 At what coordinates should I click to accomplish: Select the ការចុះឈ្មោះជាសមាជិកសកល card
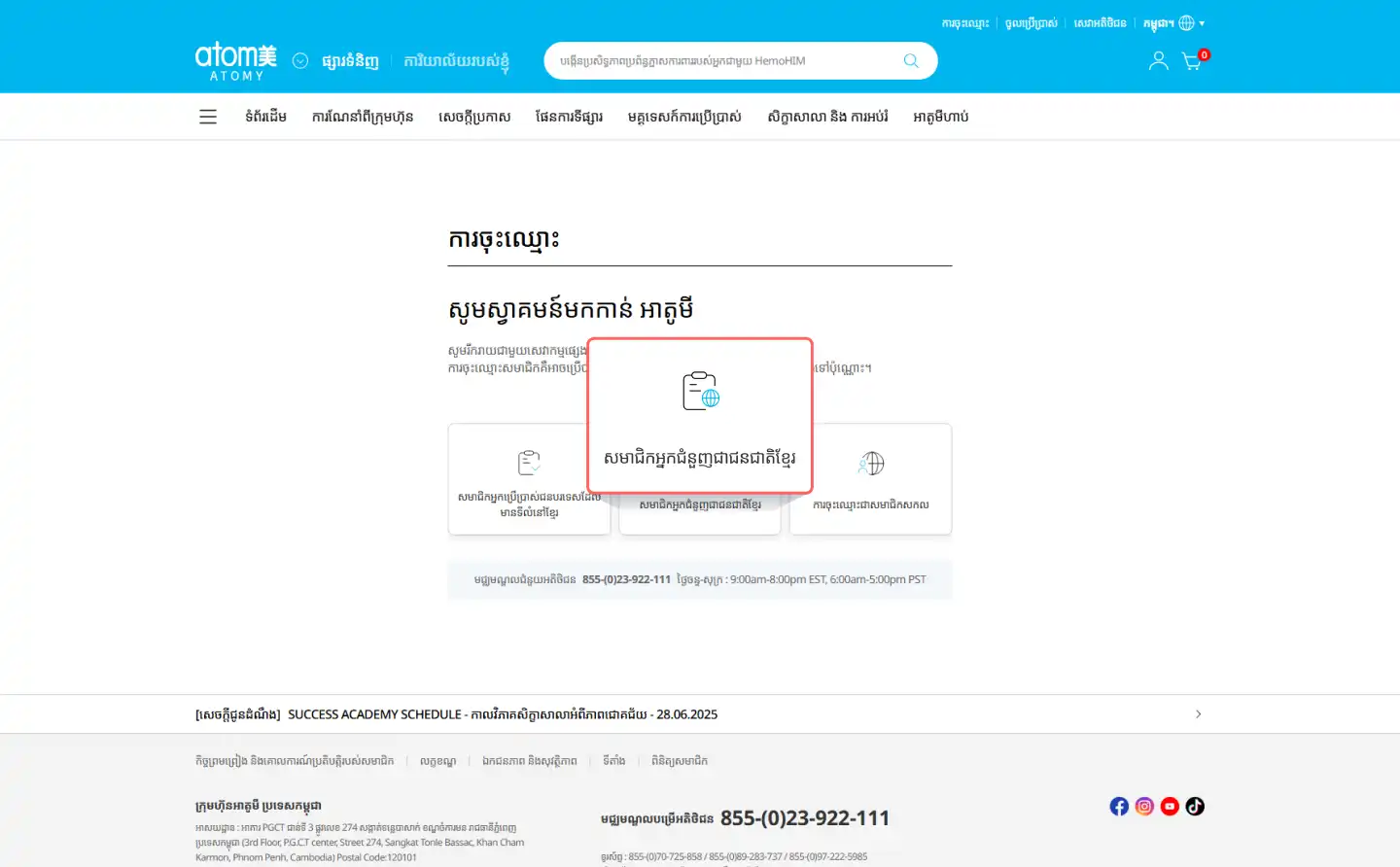pyautogui.click(x=870, y=479)
